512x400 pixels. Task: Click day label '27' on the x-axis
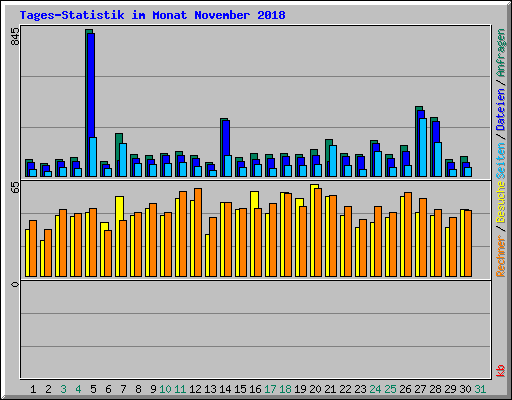[x=420, y=389]
